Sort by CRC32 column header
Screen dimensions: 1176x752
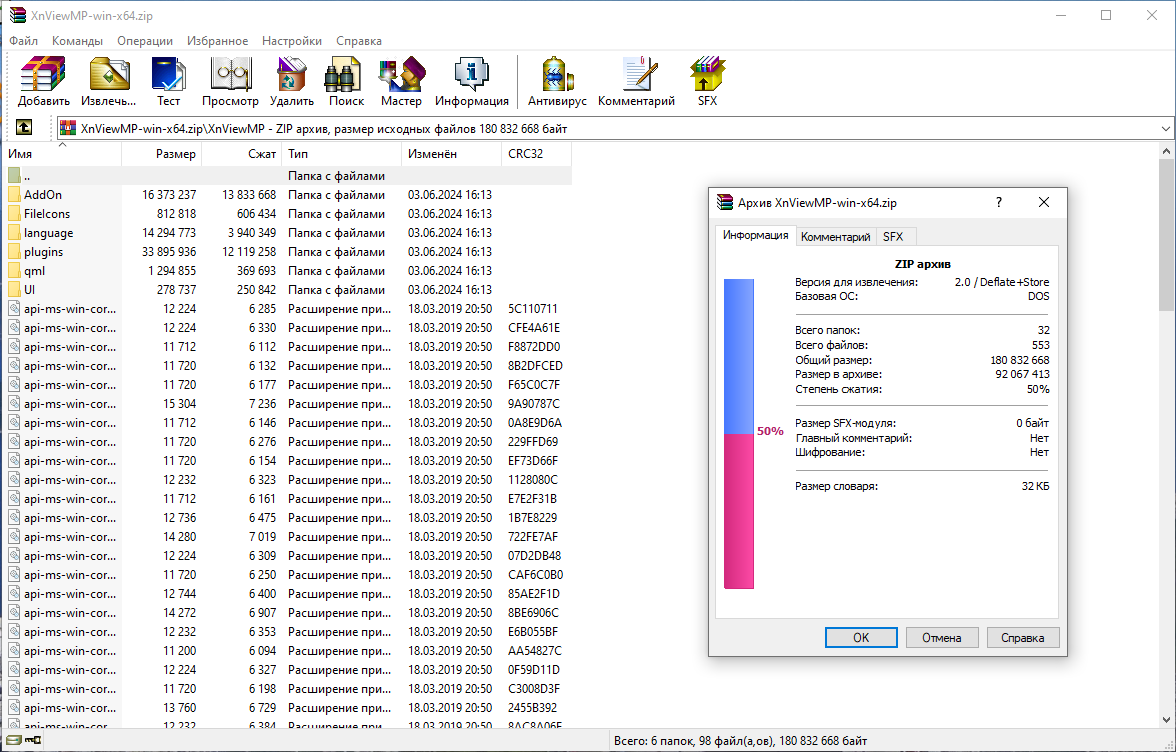[536, 154]
